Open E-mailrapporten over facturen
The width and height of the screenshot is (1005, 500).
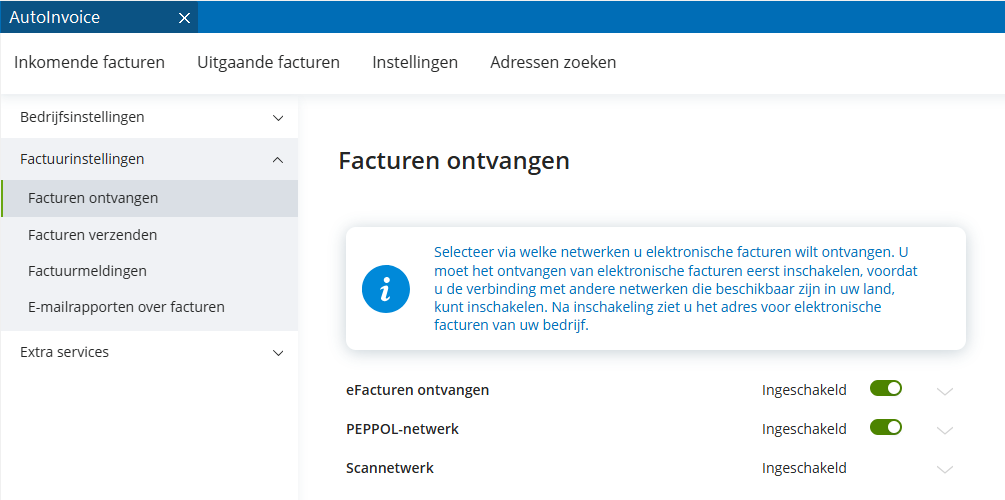149,306
